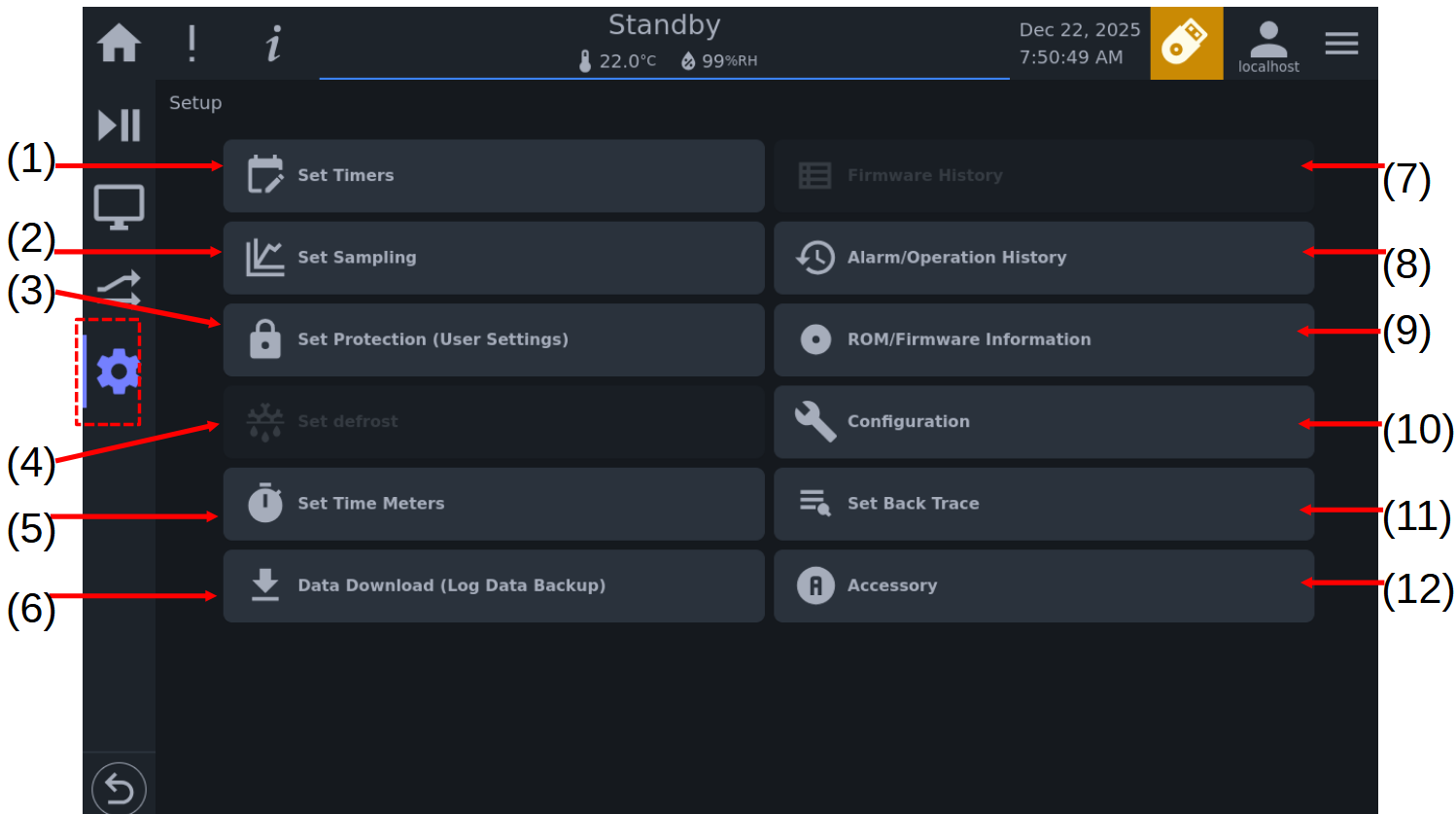Open the monitor screen sidebar icon
Screen dimensions: 1456x814
[120, 207]
